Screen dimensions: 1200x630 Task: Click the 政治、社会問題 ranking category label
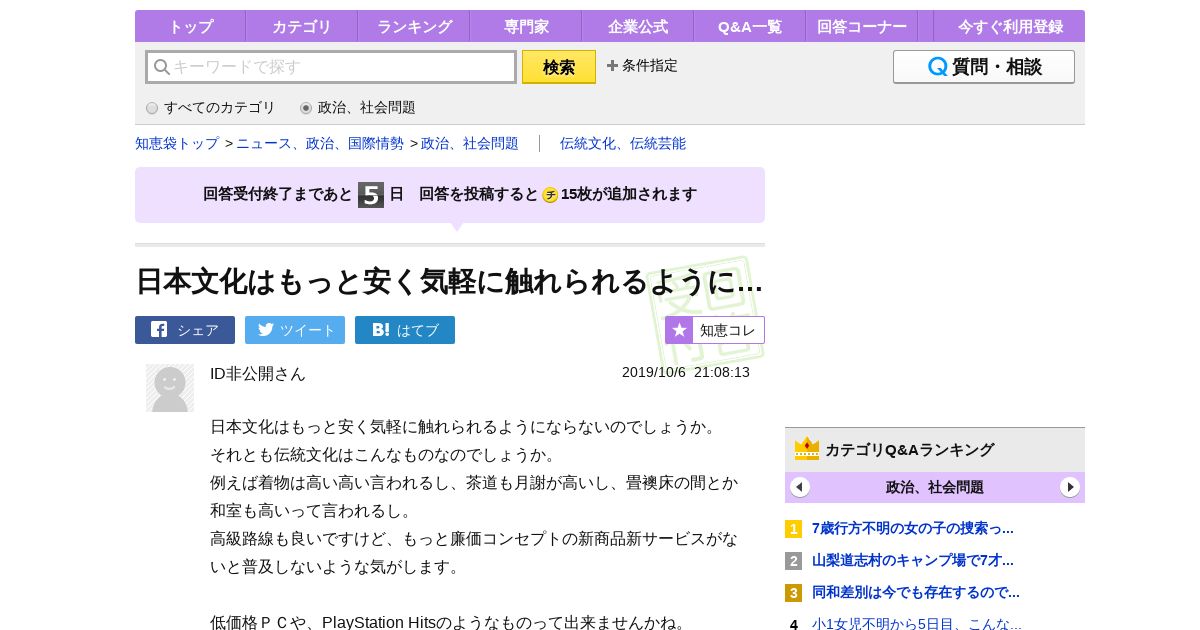pos(935,487)
